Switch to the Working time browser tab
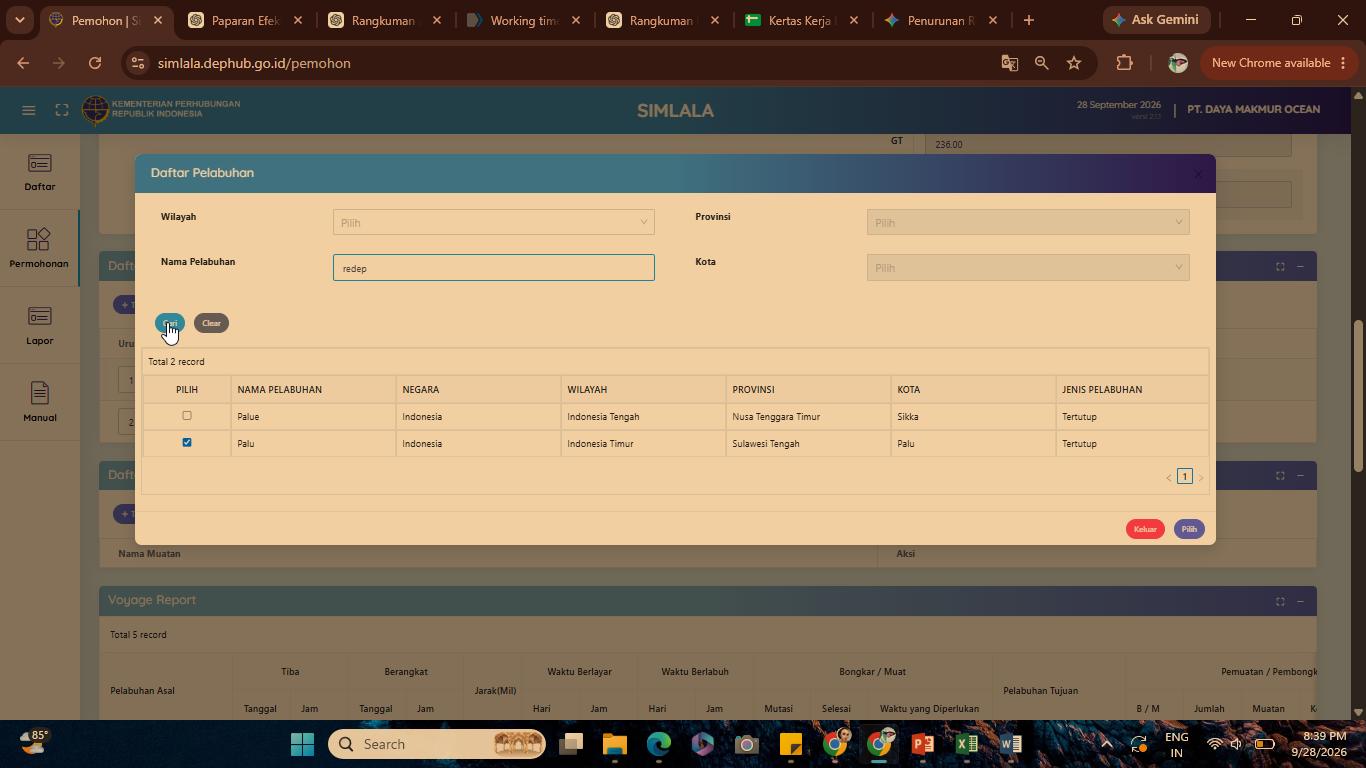The width and height of the screenshot is (1366, 768). [523, 20]
